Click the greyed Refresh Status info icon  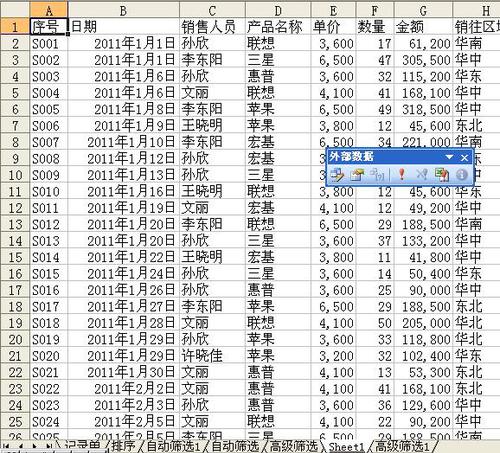(462, 174)
